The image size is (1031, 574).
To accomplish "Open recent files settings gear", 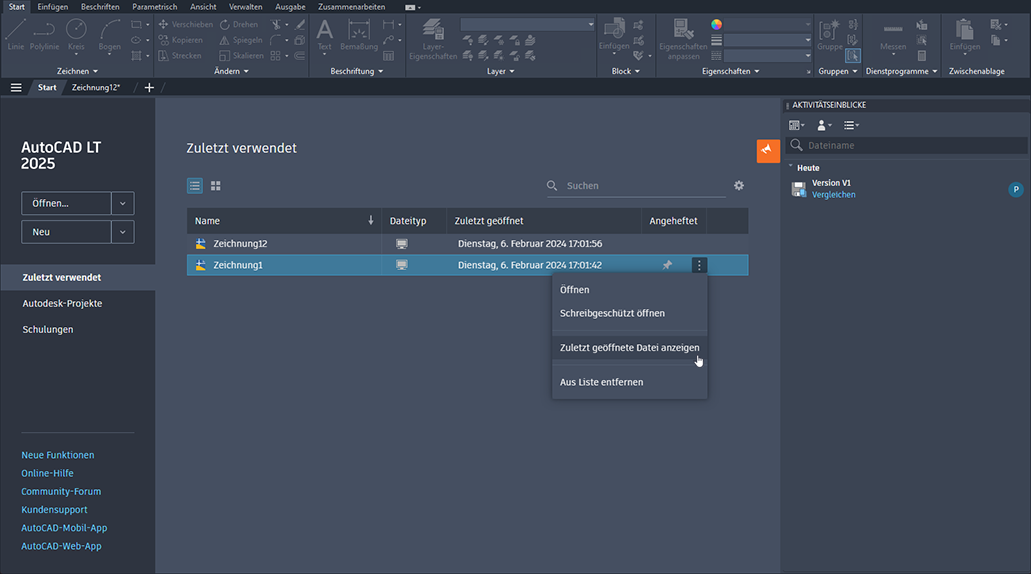I will point(739,185).
